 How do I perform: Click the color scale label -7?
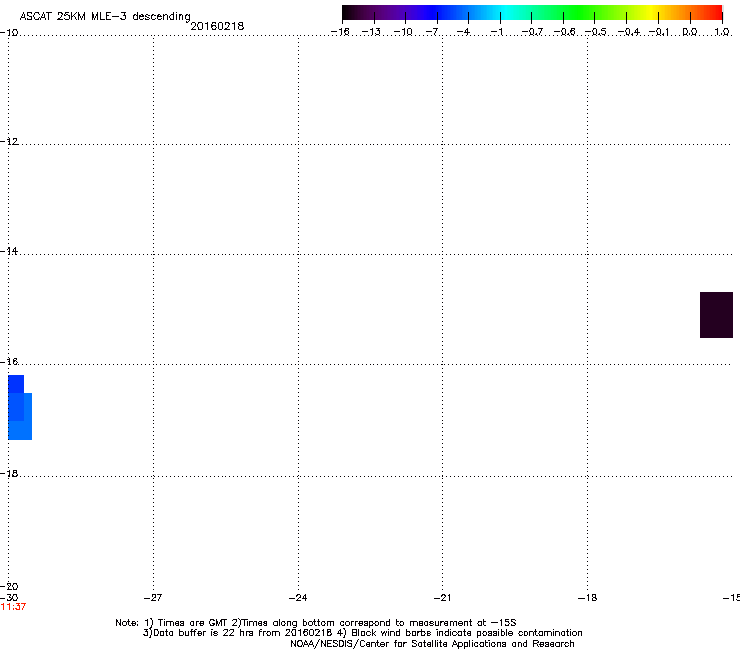[432, 32]
